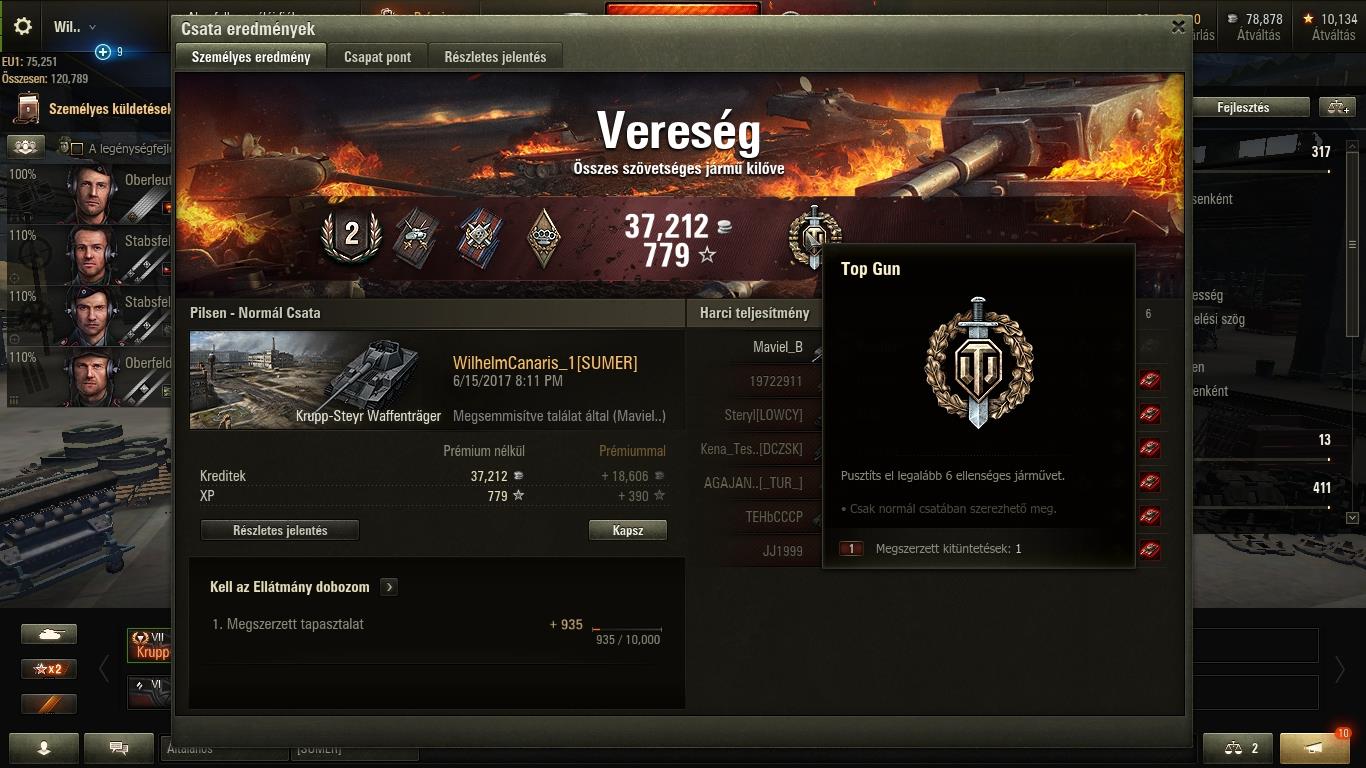Click the Top Gun medal icon
Image resolution: width=1366 pixels, height=768 pixels.
coord(814,237)
